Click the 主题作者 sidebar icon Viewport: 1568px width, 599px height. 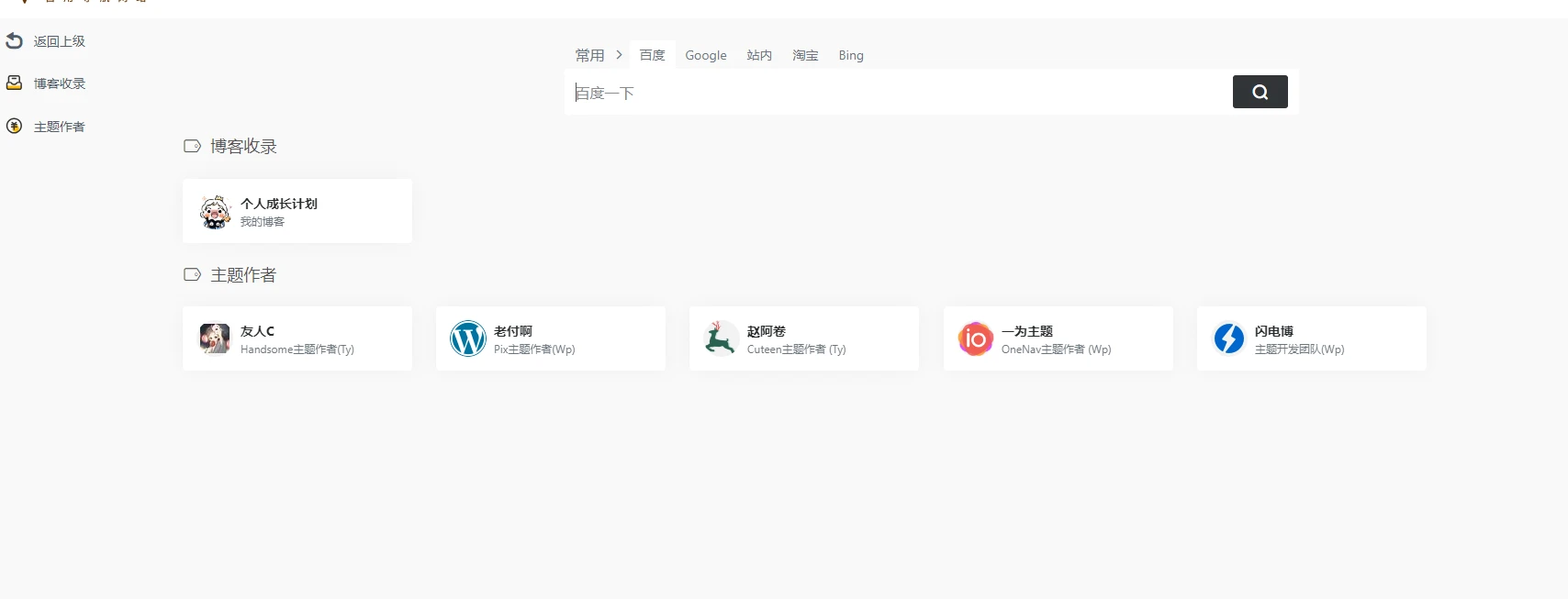tap(15, 127)
